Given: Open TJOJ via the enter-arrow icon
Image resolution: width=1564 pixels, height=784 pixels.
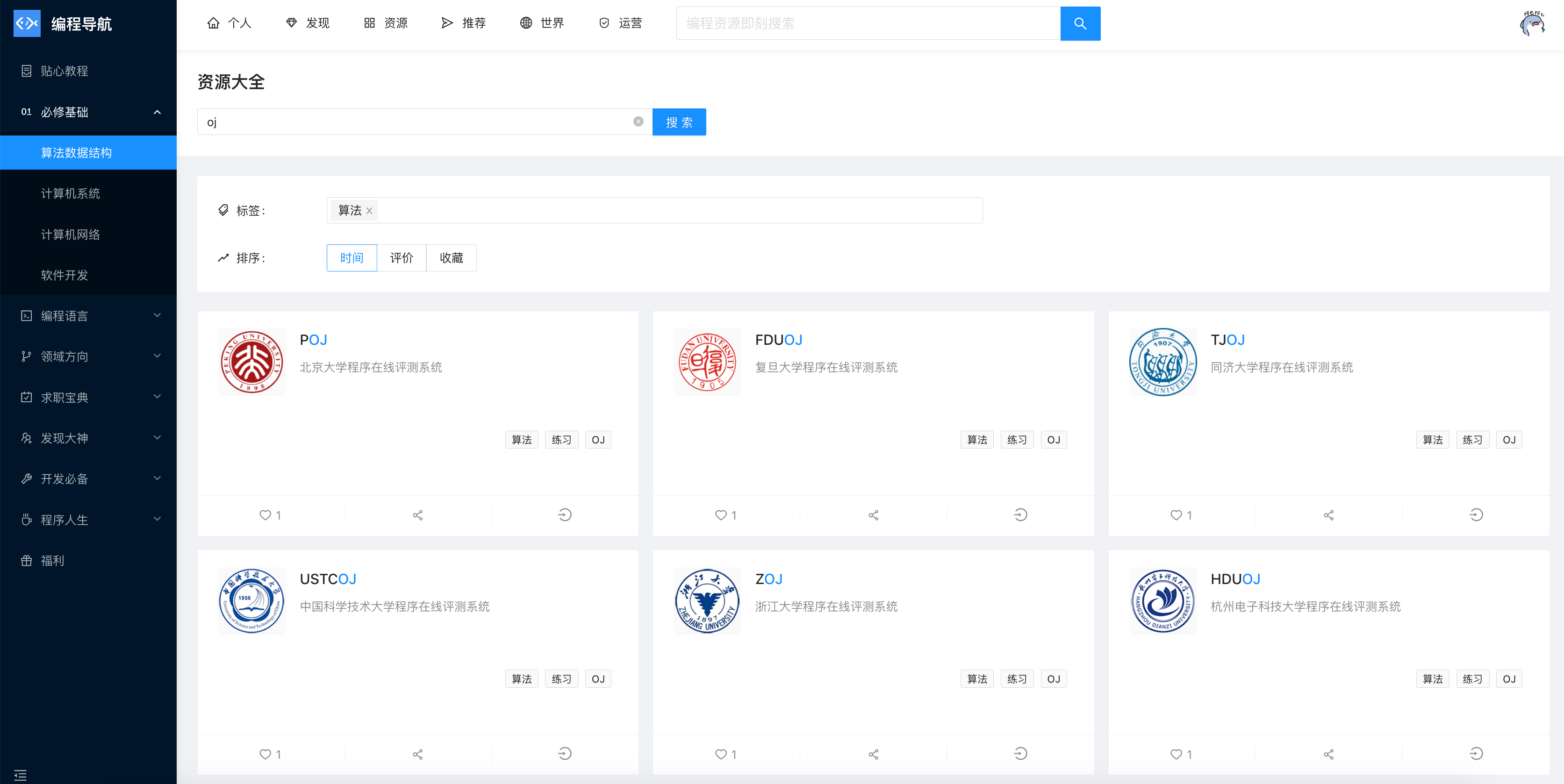Looking at the screenshot, I should coord(1475,514).
